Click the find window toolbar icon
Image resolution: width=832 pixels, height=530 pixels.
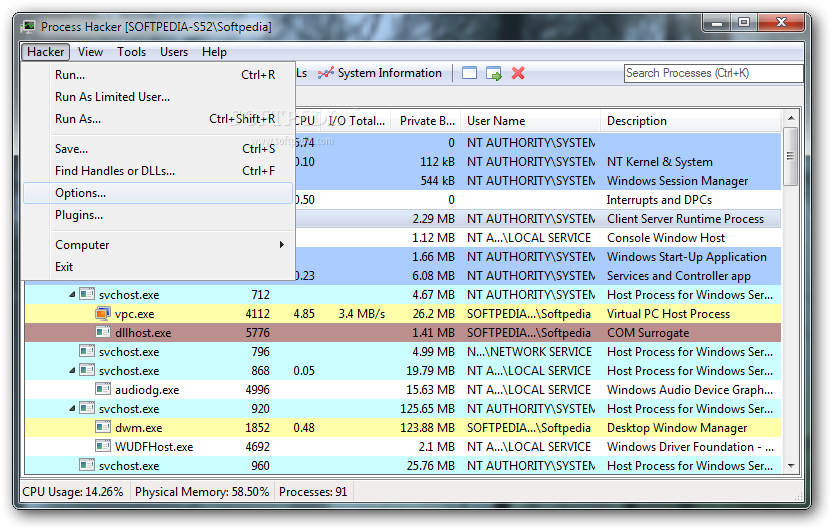click(x=470, y=73)
